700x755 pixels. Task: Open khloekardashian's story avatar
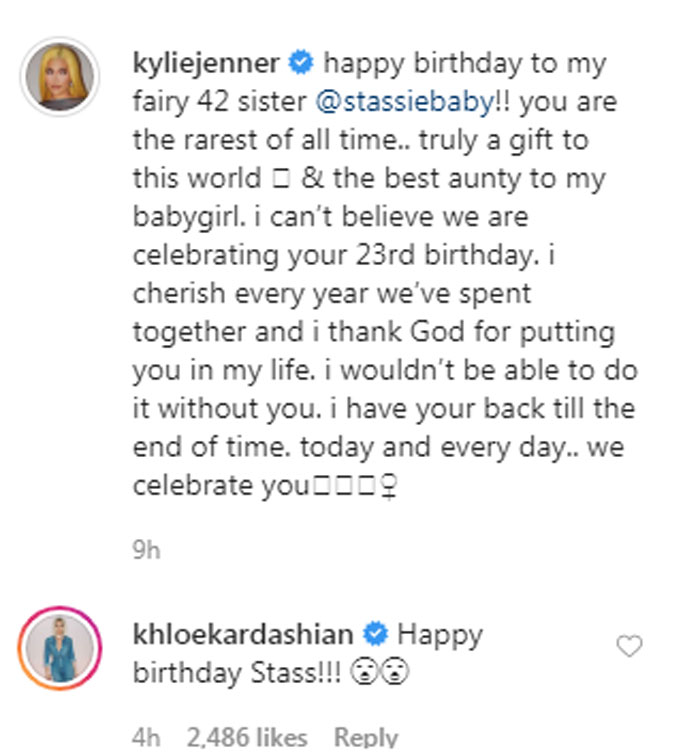pos(60,647)
